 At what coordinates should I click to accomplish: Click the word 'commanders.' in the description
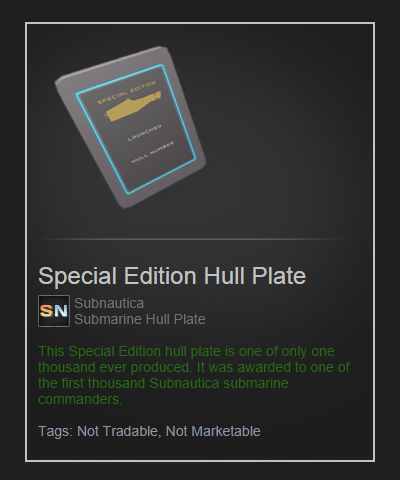pyautogui.click(x=80, y=399)
